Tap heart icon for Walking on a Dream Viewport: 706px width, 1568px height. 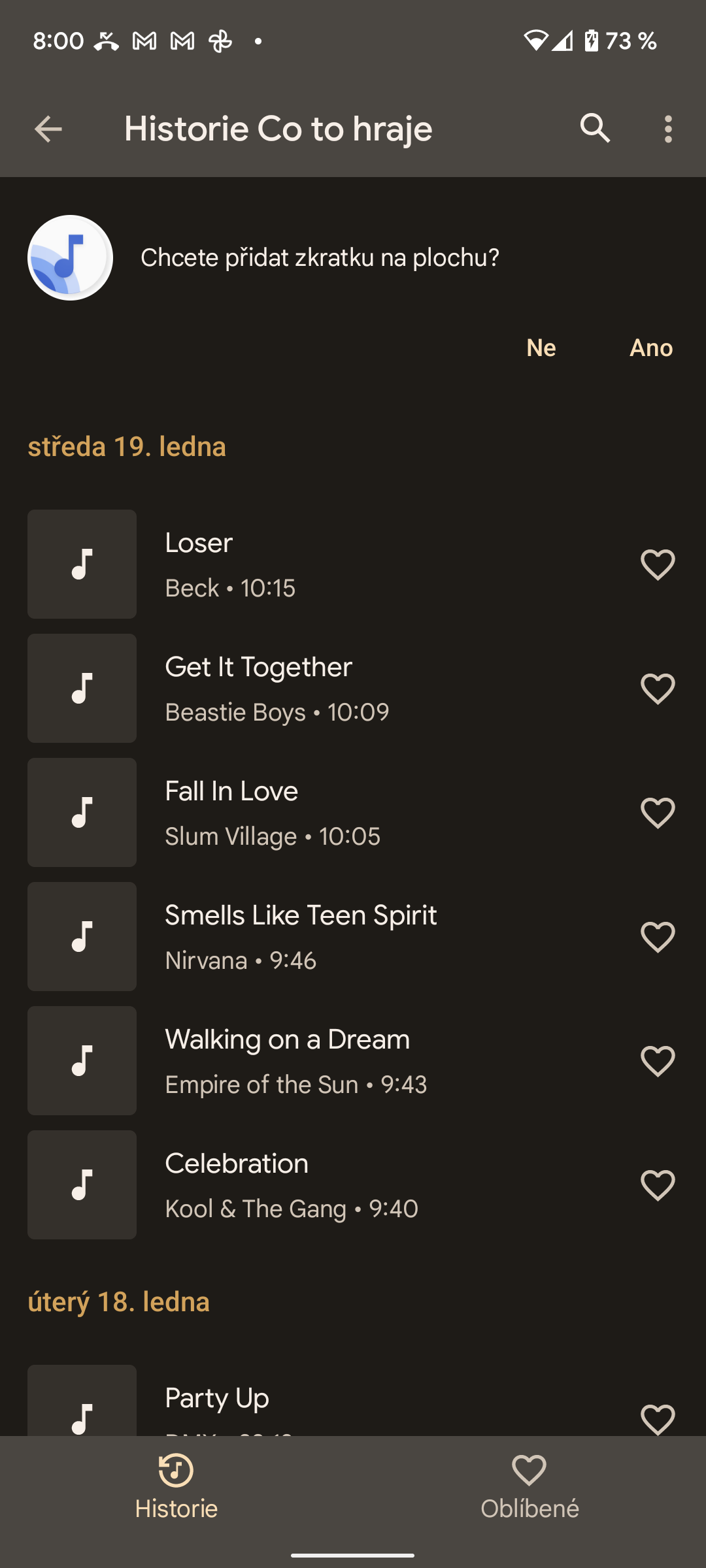coord(658,1061)
